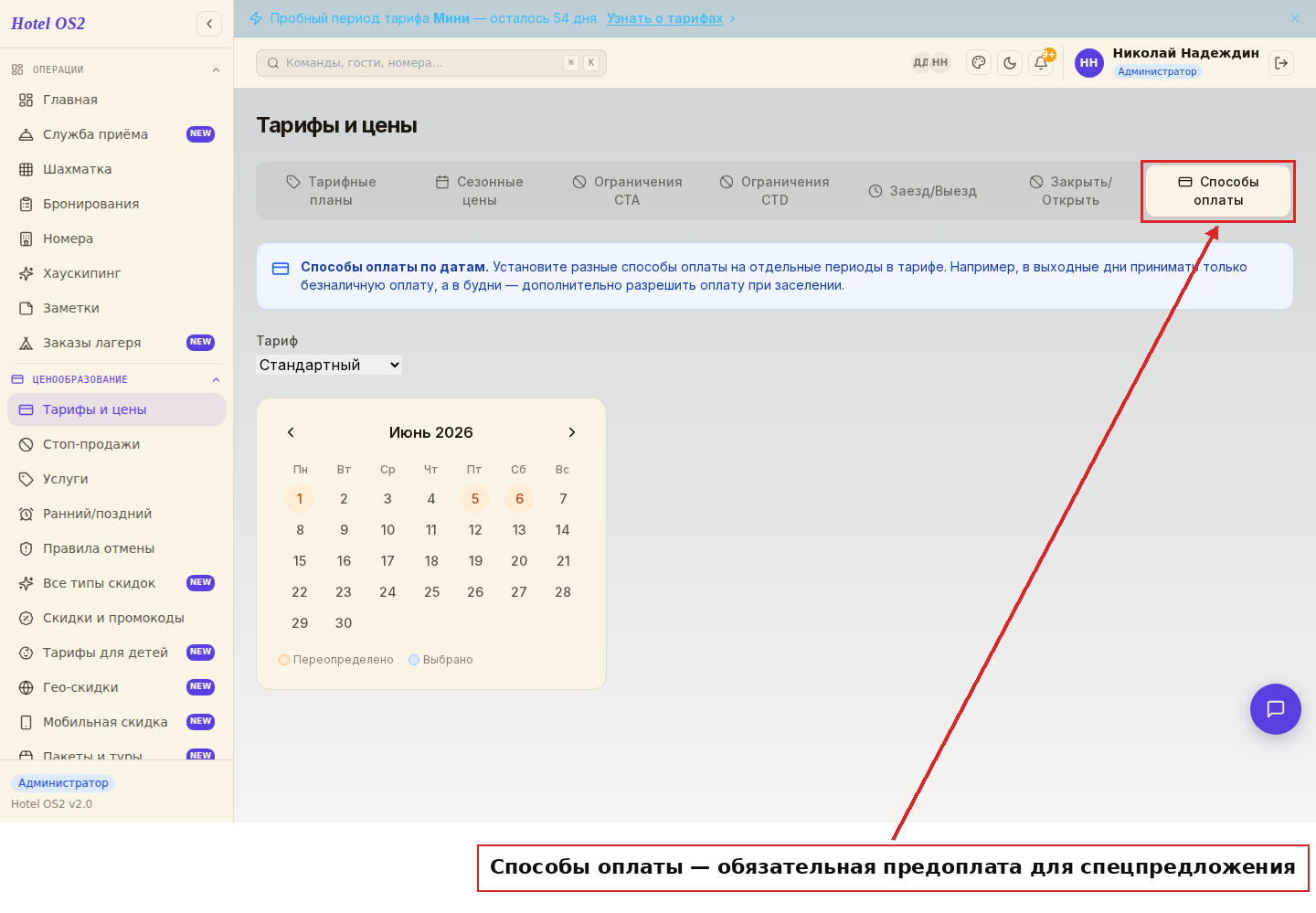Open Все типы скидок
Image resolution: width=1316 pixels, height=913 pixels.
116,583
